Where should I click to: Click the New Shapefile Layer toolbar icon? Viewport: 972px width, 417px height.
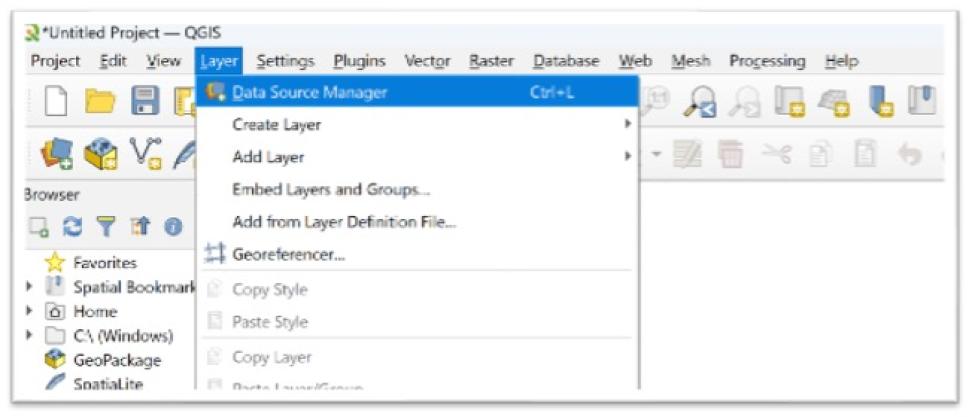coord(146,154)
